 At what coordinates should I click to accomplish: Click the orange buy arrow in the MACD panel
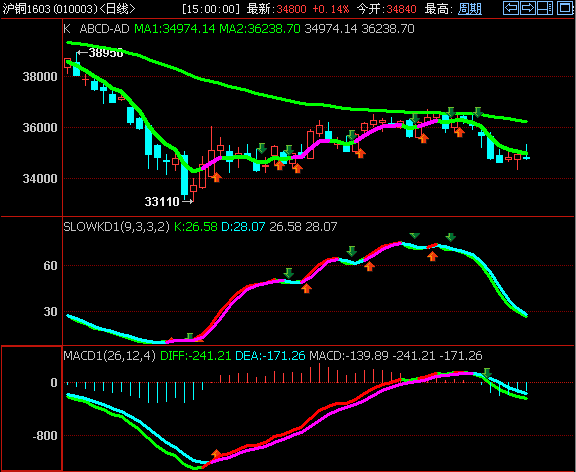(216, 454)
